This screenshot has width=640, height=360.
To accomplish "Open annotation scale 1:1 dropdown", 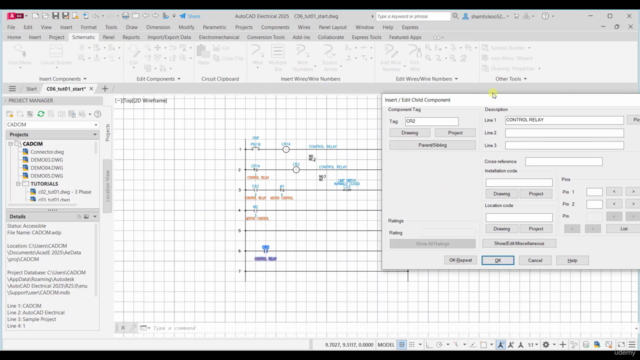I will (533, 345).
